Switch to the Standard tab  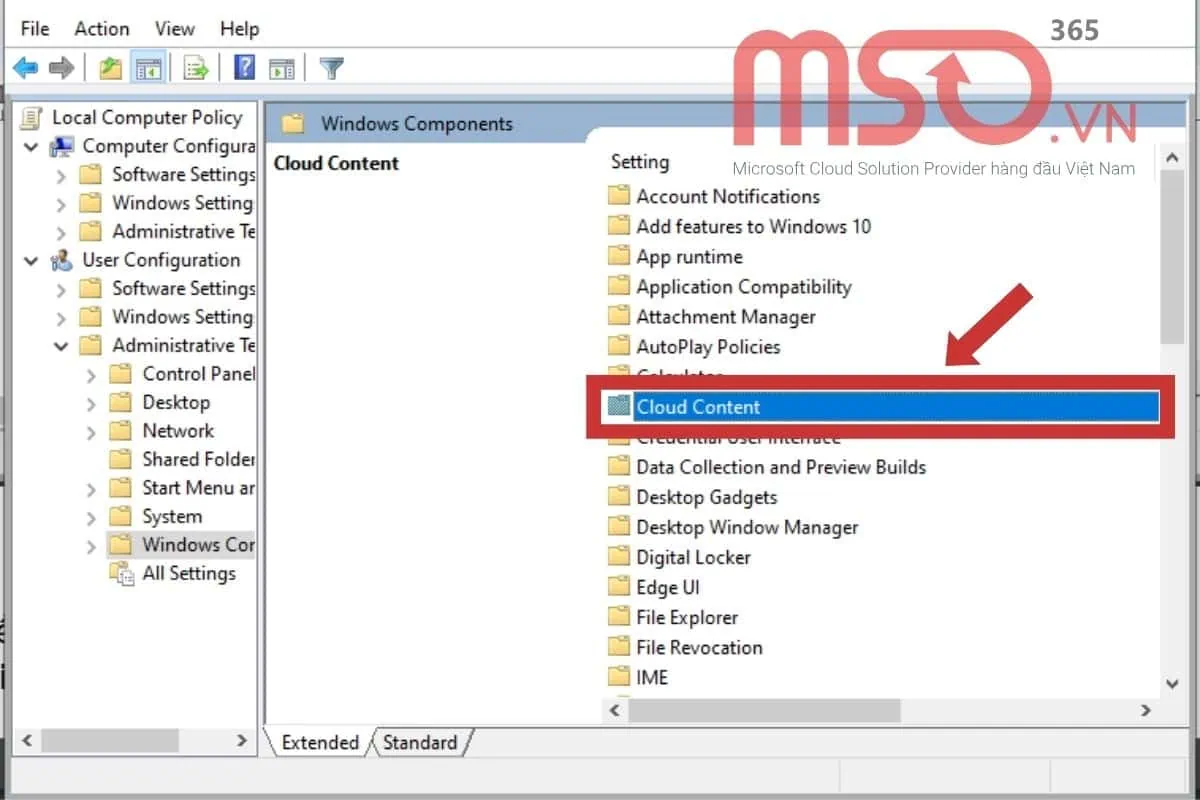tap(422, 743)
